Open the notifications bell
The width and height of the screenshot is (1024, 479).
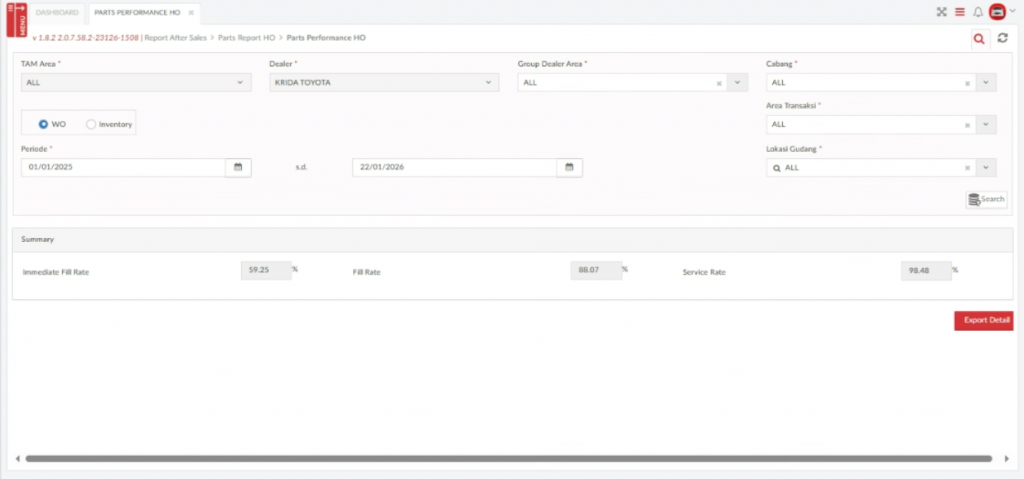point(978,12)
